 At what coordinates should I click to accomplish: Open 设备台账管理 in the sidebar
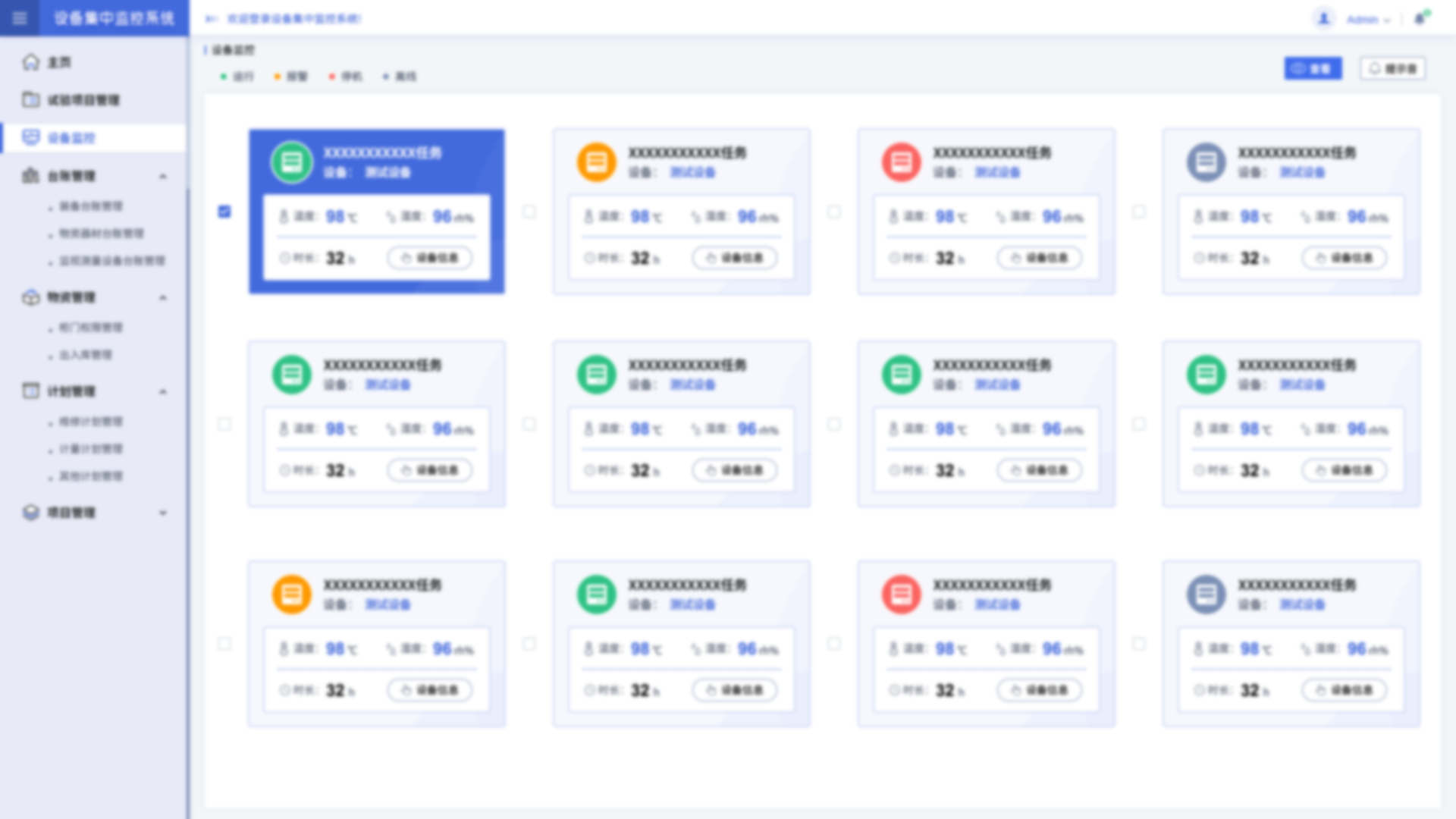pyautogui.click(x=91, y=206)
